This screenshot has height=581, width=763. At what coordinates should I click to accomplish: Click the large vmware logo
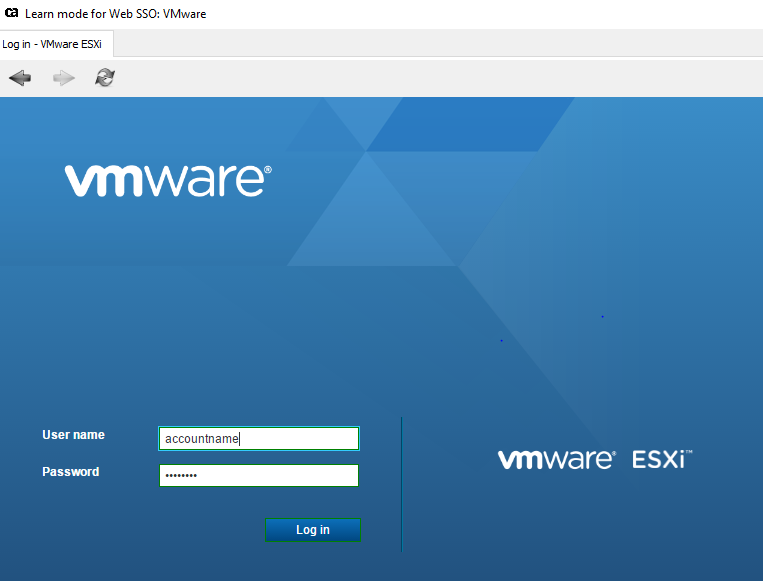click(x=168, y=181)
